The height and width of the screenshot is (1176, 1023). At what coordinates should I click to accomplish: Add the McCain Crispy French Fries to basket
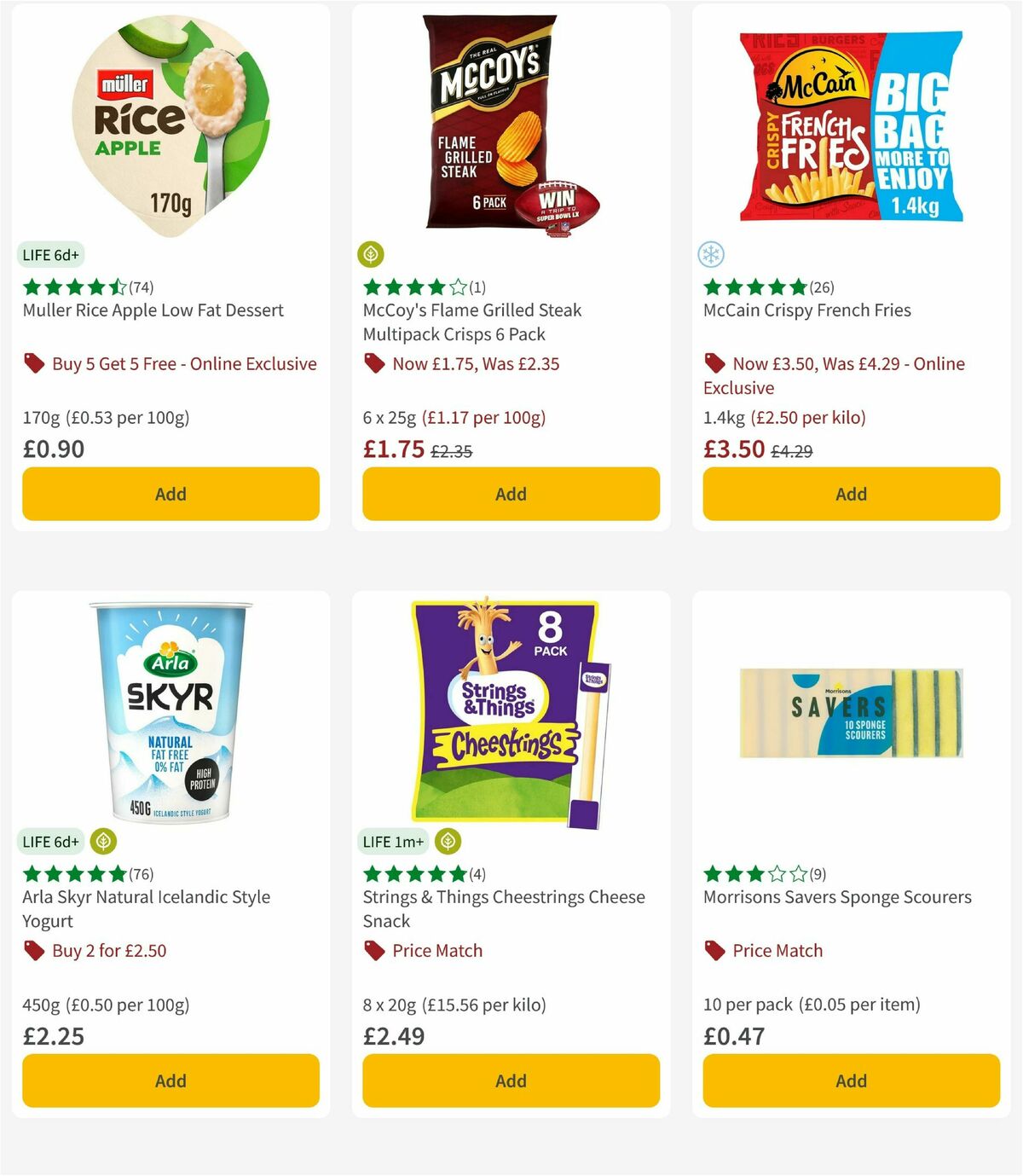pyautogui.click(x=850, y=494)
